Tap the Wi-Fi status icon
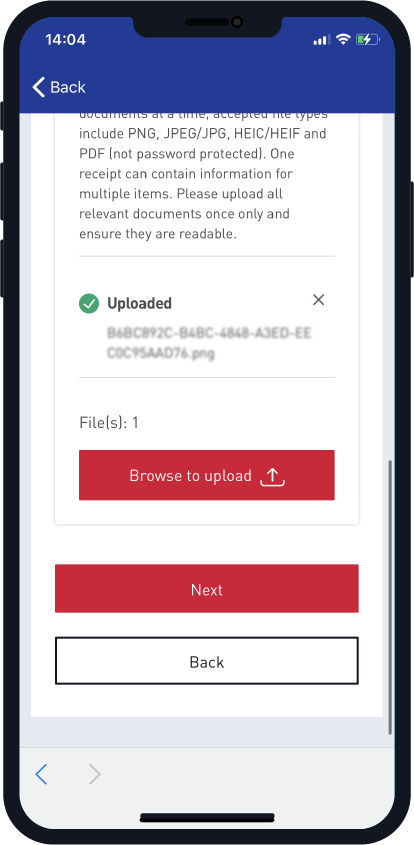The width and height of the screenshot is (414, 845). point(343,39)
